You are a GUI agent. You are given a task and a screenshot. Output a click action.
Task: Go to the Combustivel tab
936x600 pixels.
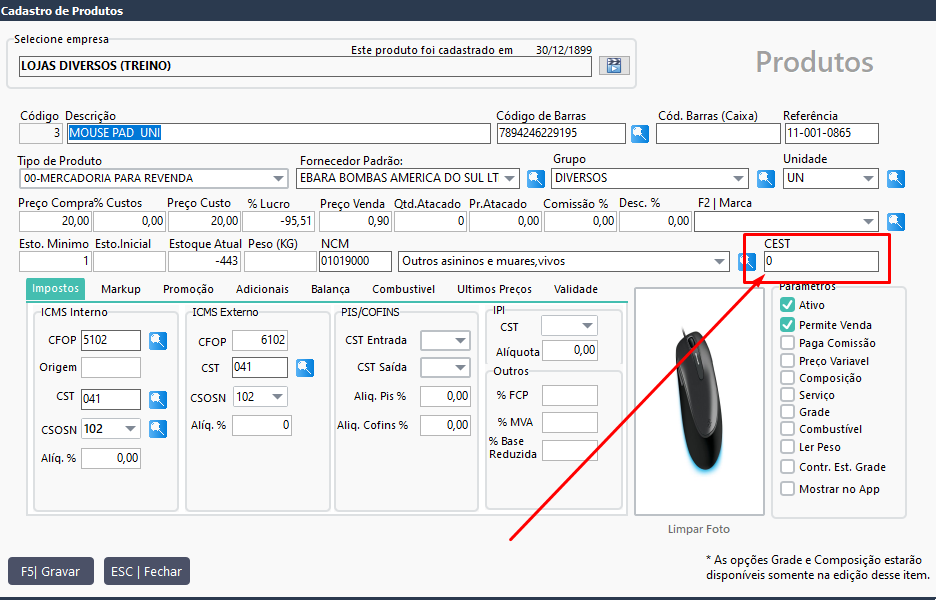tap(404, 290)
